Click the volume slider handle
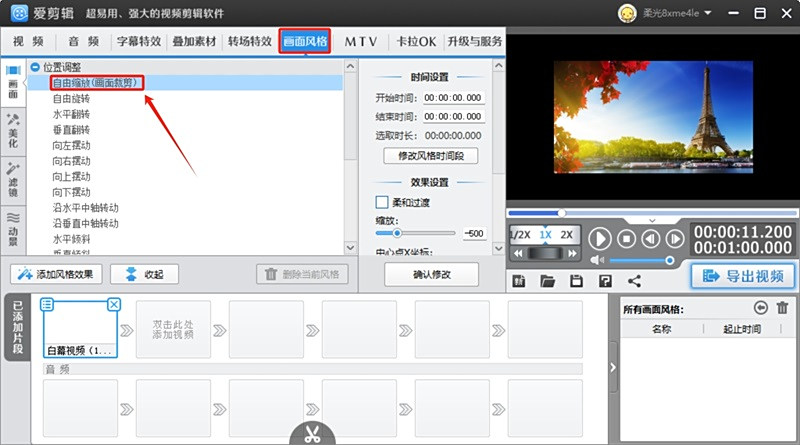Screen dimensions: 800x445 point(669,260)
